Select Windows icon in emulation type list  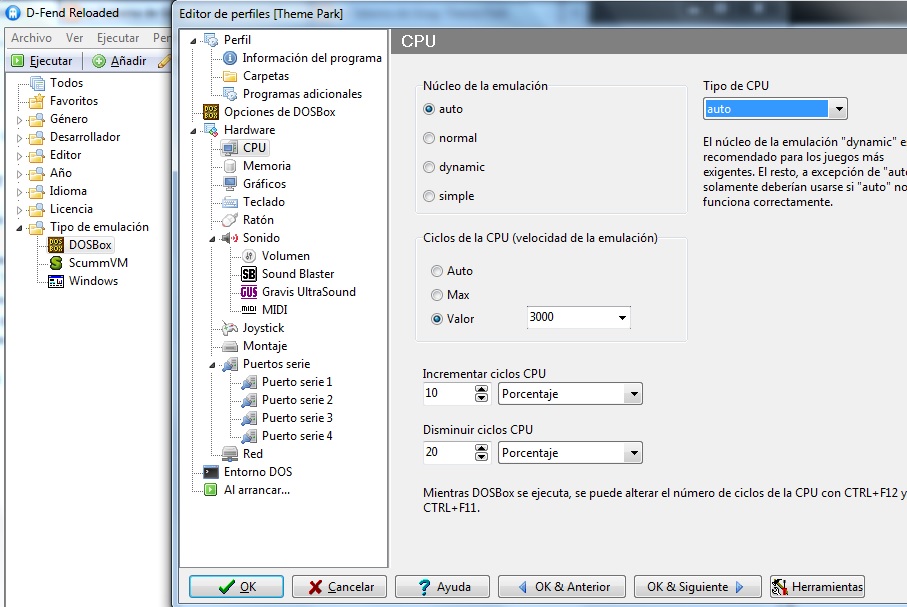(56, 281)
